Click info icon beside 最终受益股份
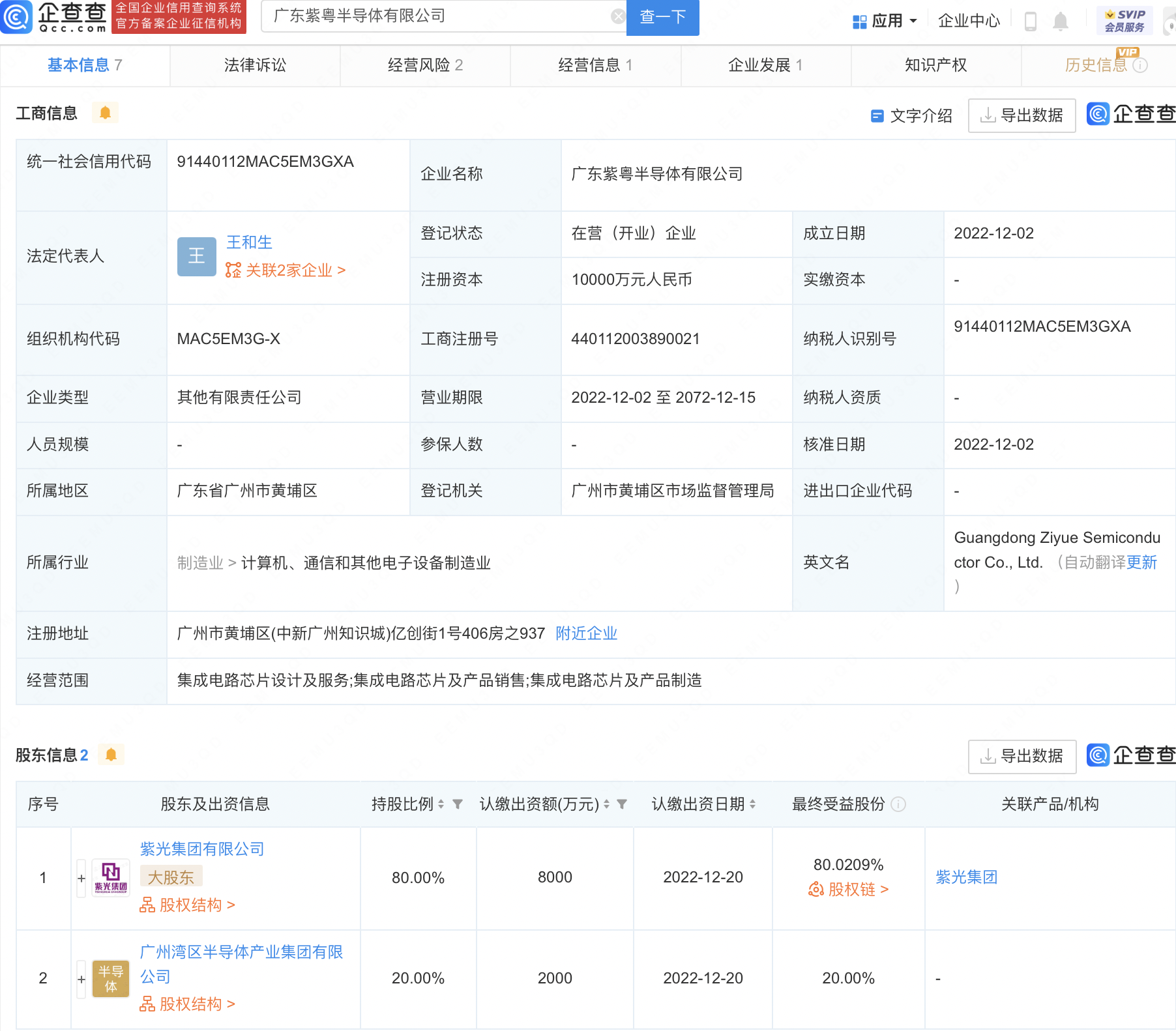Screen dimensions: 1176x1031 click(x=898, y=804)
